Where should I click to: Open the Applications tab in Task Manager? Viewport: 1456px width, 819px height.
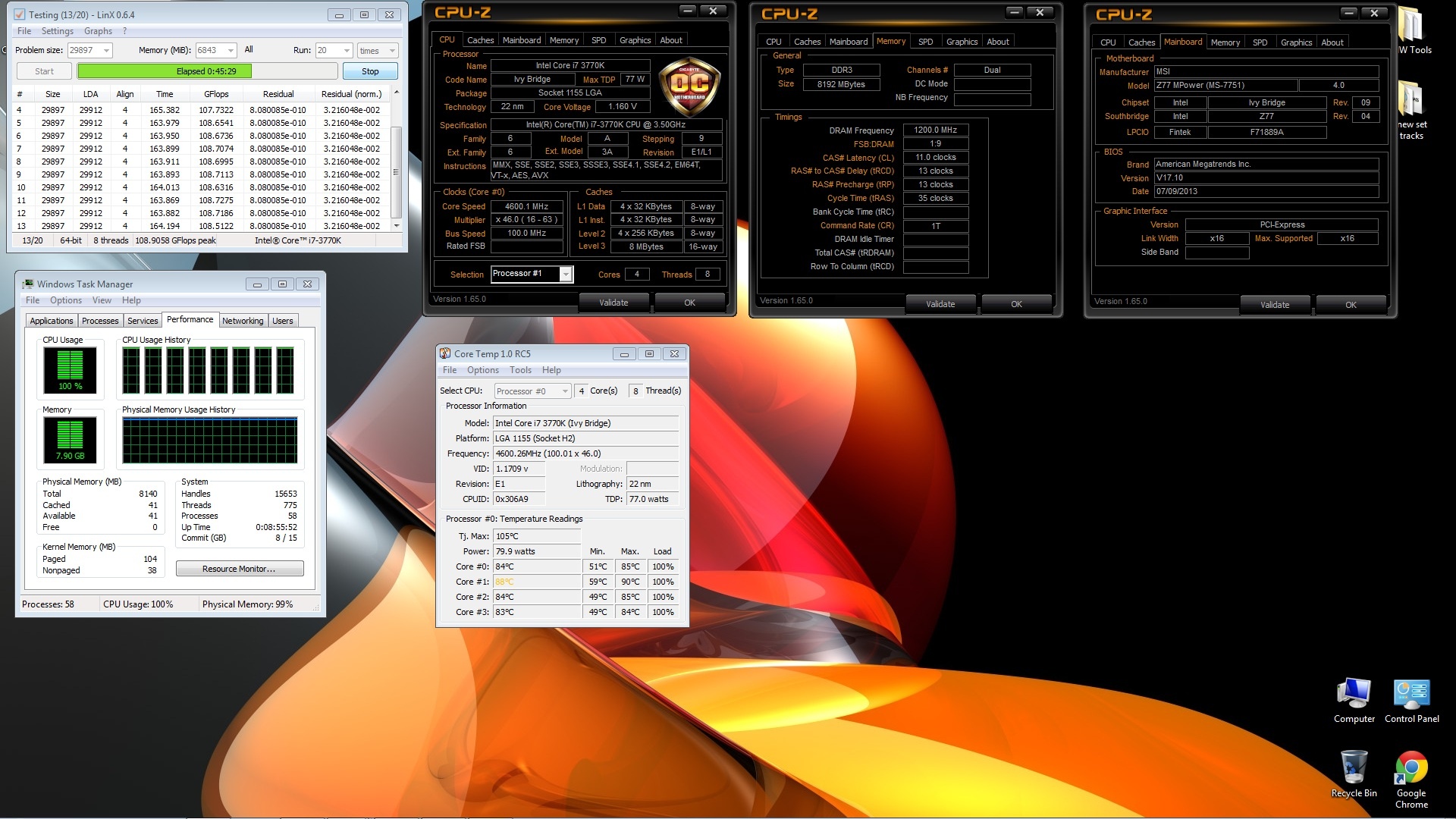[x=52, y=321]
